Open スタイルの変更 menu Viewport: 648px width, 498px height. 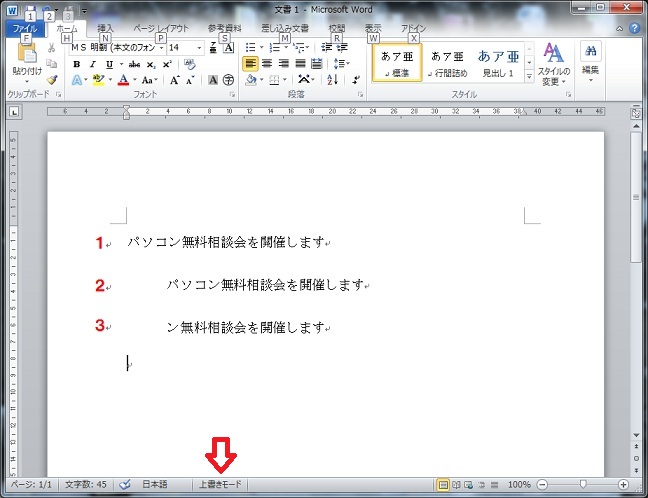tap(553, 64)
